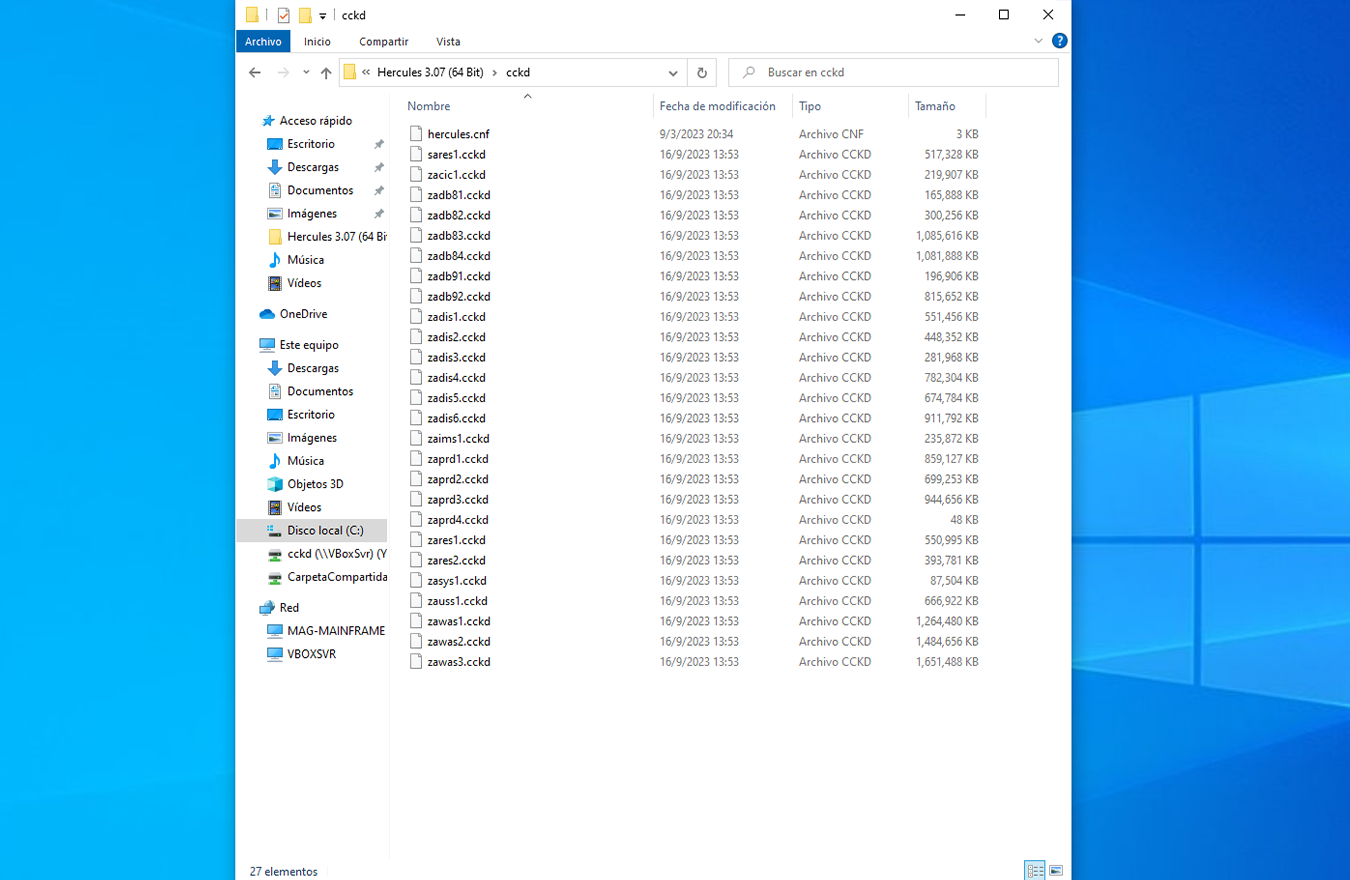1350x880 pixels.
Task: Open the Archivo menu
Action: [x=263, y=41]
